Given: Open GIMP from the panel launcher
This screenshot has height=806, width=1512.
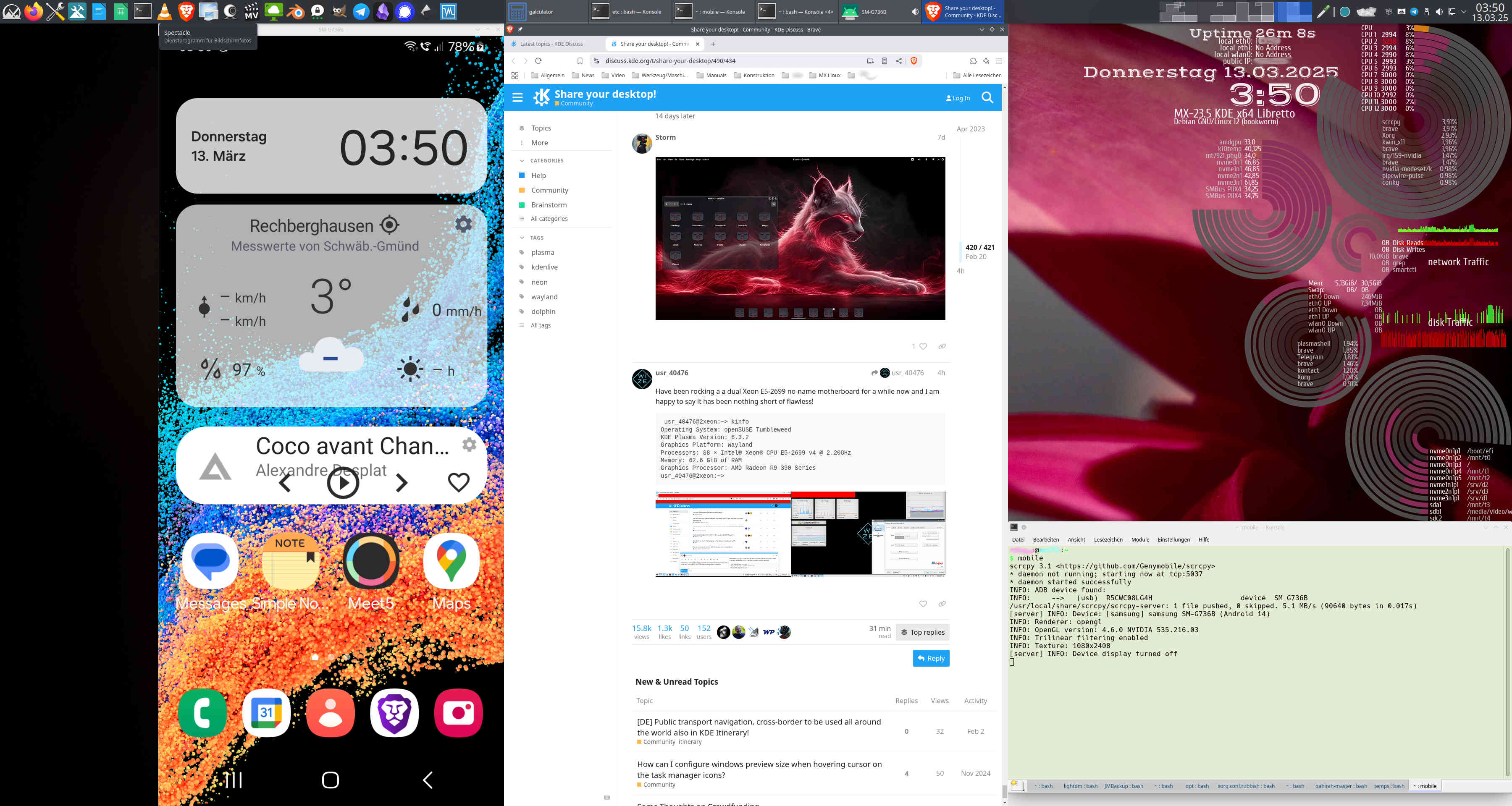Looking at the screenshot, I should (x=339, y=11).
